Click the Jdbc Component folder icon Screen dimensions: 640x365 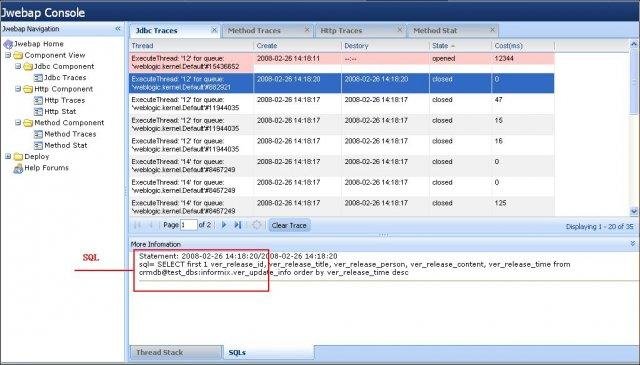(28, 67)
